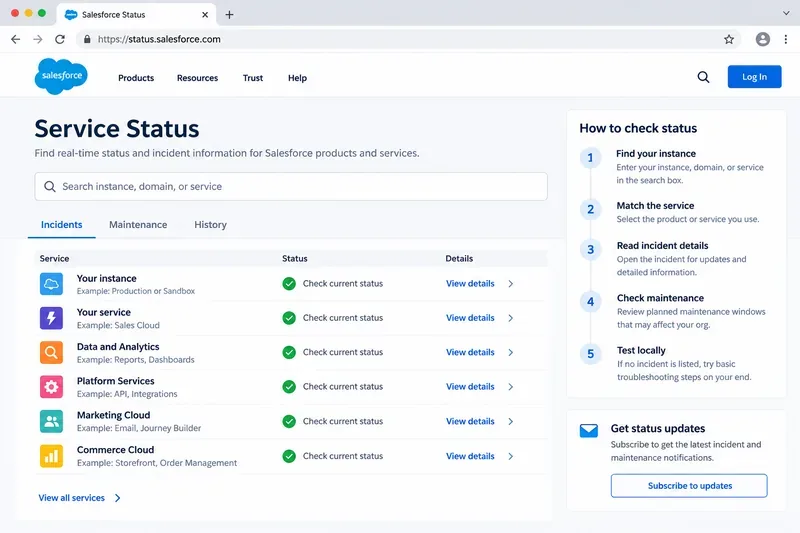The width and height of the screenshot is (800, 533).
Task: Open View details for Your service
Action: pos(470,318)
